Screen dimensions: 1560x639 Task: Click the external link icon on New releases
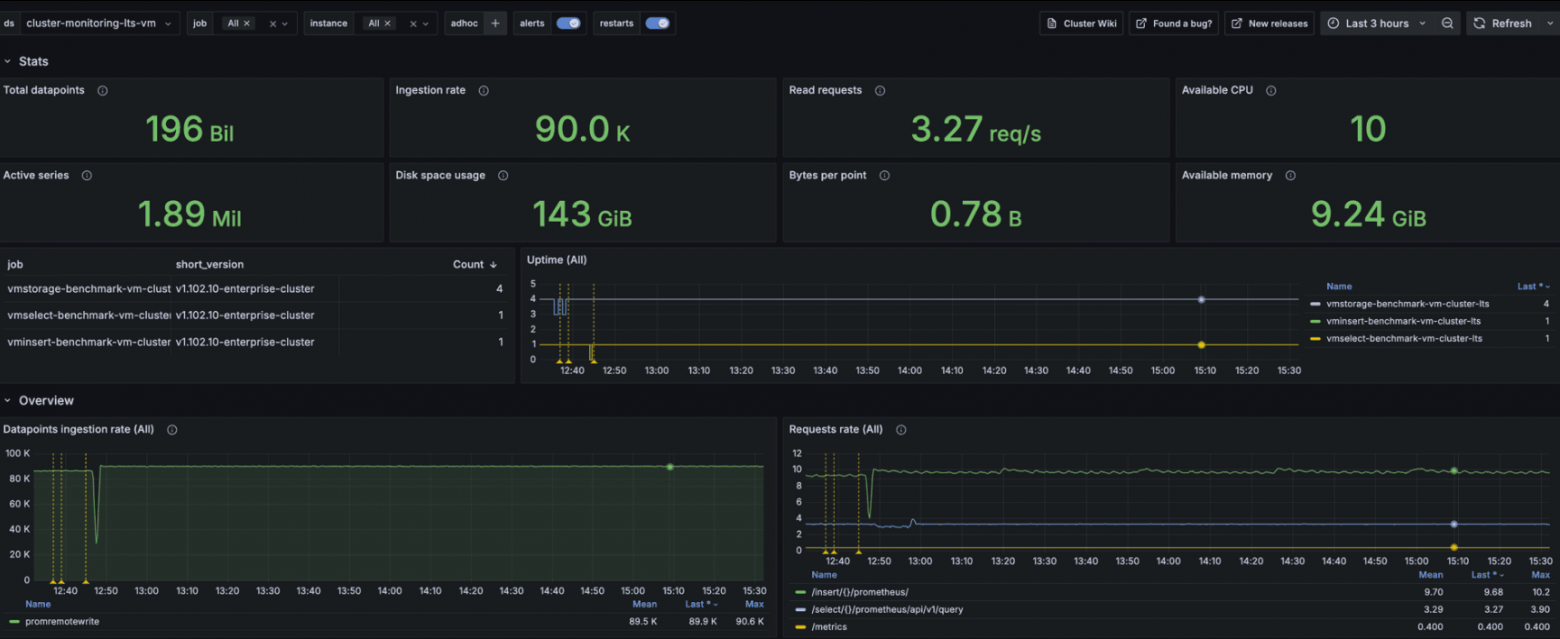[x=1236, y=23]
